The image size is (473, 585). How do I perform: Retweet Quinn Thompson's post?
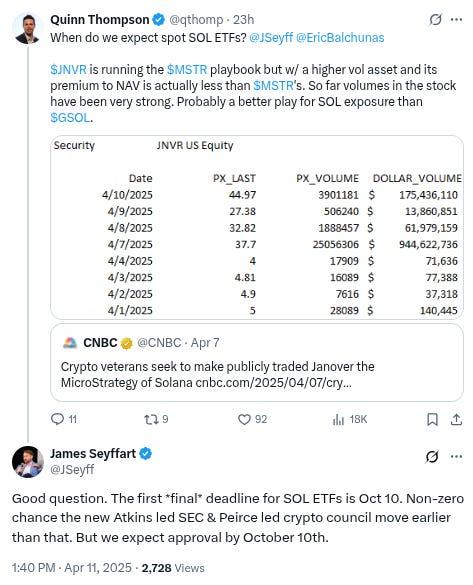coord(151,419)
